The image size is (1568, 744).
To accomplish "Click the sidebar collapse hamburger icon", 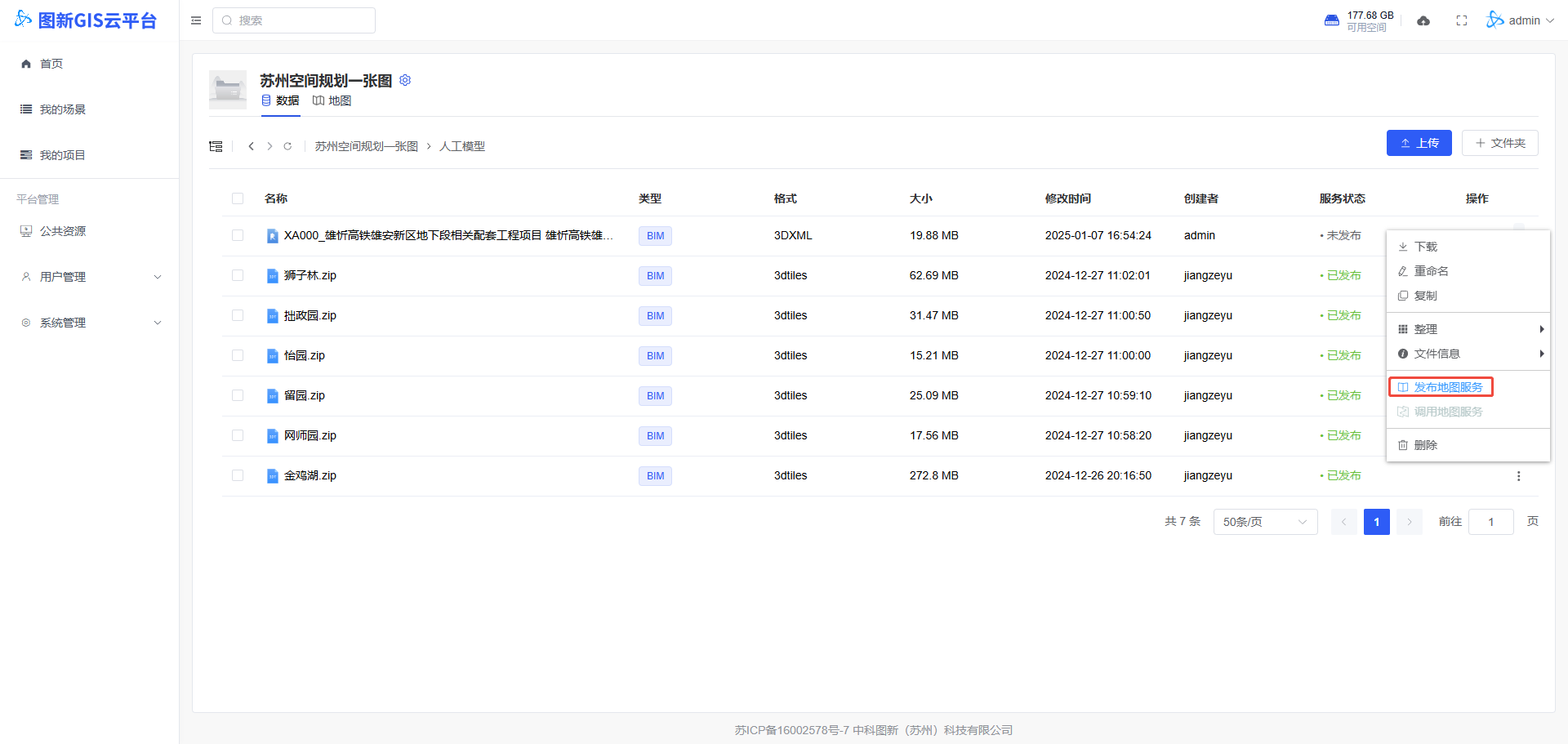I will pos(196,20).
